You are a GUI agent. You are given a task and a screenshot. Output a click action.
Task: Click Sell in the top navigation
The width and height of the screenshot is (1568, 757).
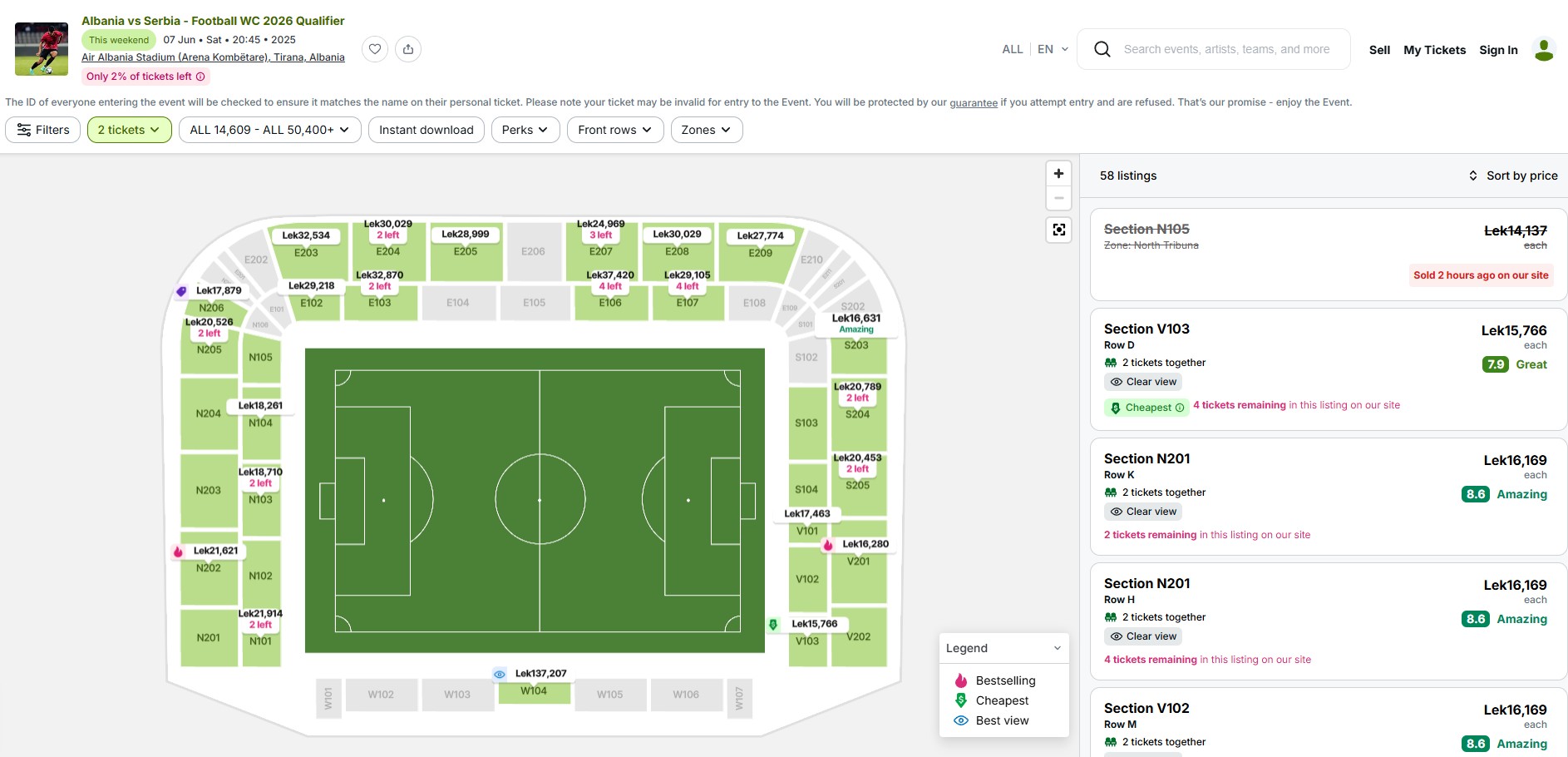click(x=1379, y=50)
